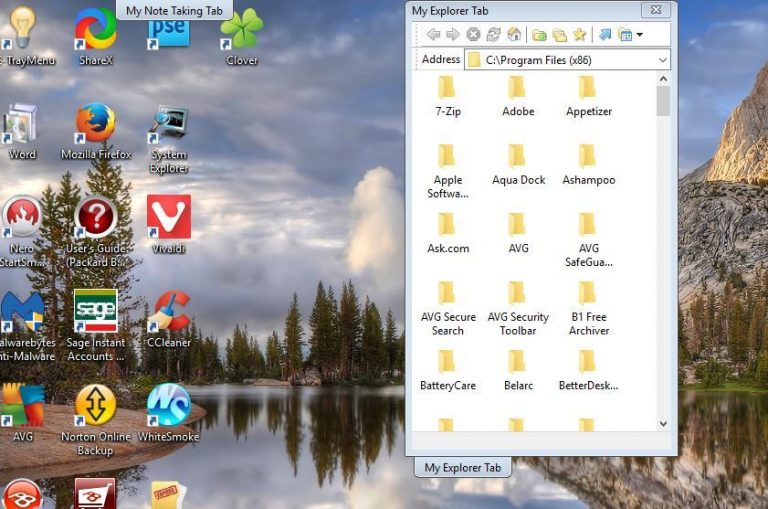Image resolution: width=768 pixels, height=509 pixels.
Task: Select the TrayMenu desktop shortcut
Action: 22,35
